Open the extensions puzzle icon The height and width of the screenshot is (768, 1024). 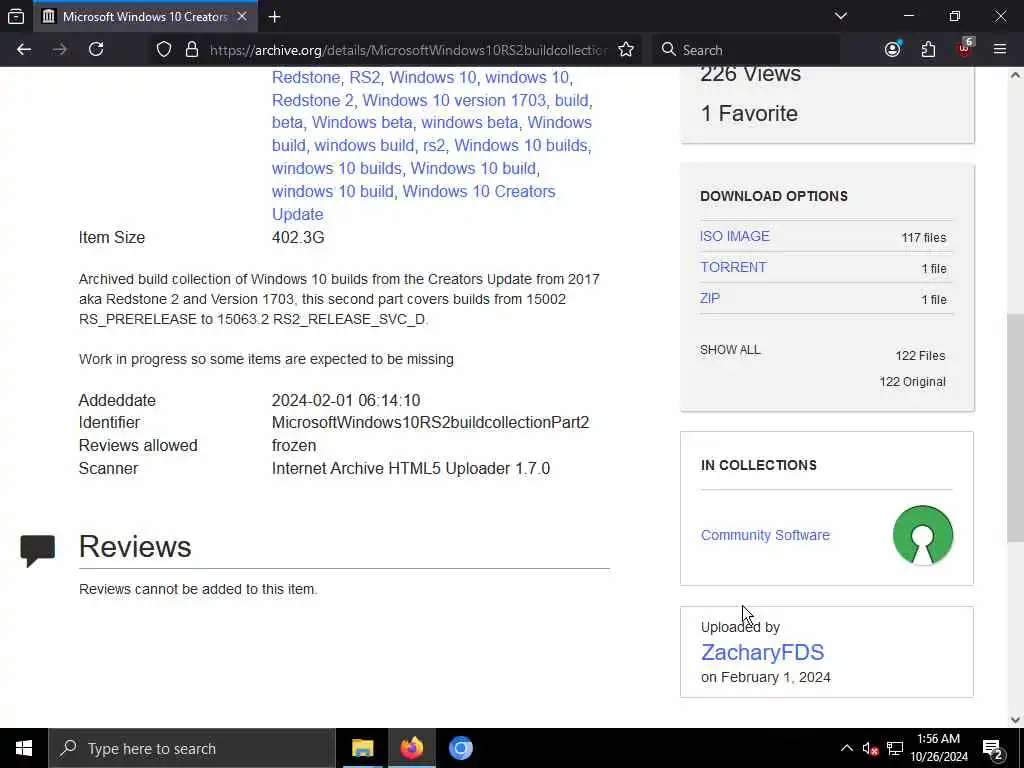[x=928, y=50]
